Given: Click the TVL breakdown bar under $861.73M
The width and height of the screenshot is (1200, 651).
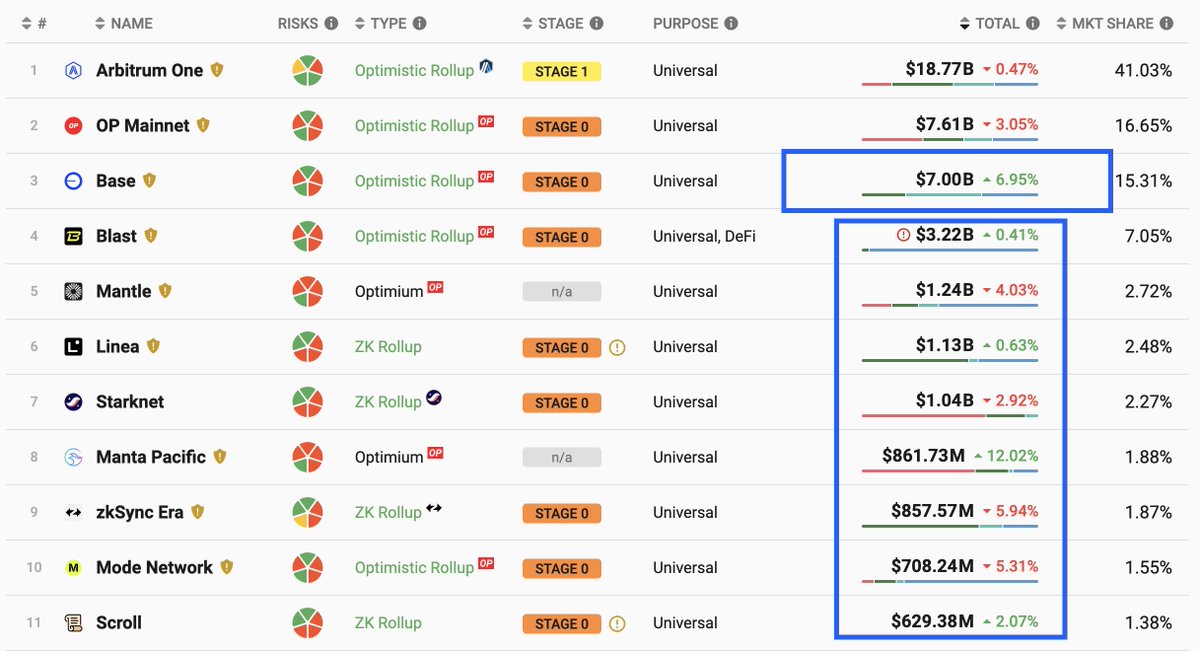Looking at the screenshot, I should tap(950, 470).
